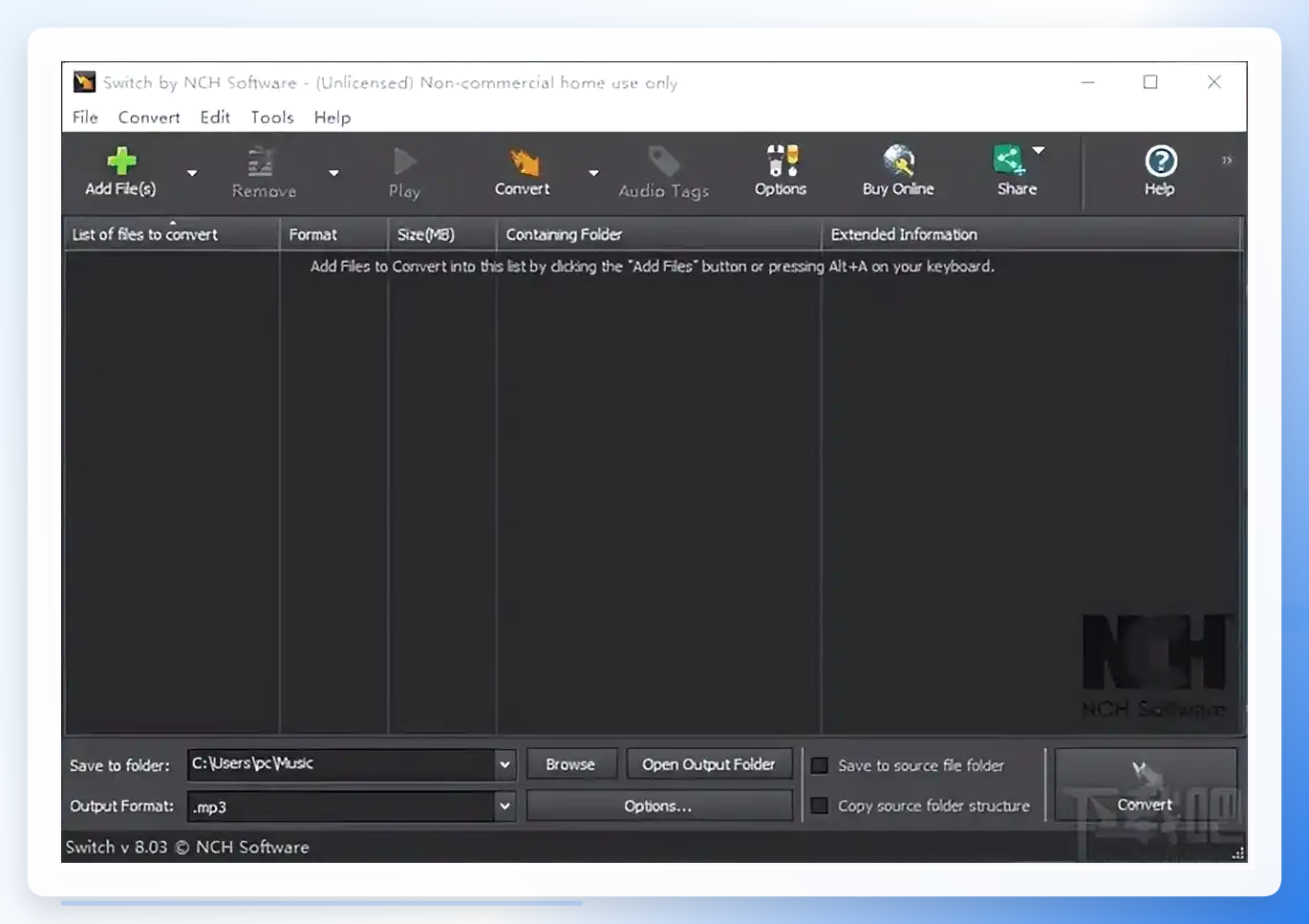Sort by the Containing Folder column header
1309x924 pixels.
click(x=659, y=234)
